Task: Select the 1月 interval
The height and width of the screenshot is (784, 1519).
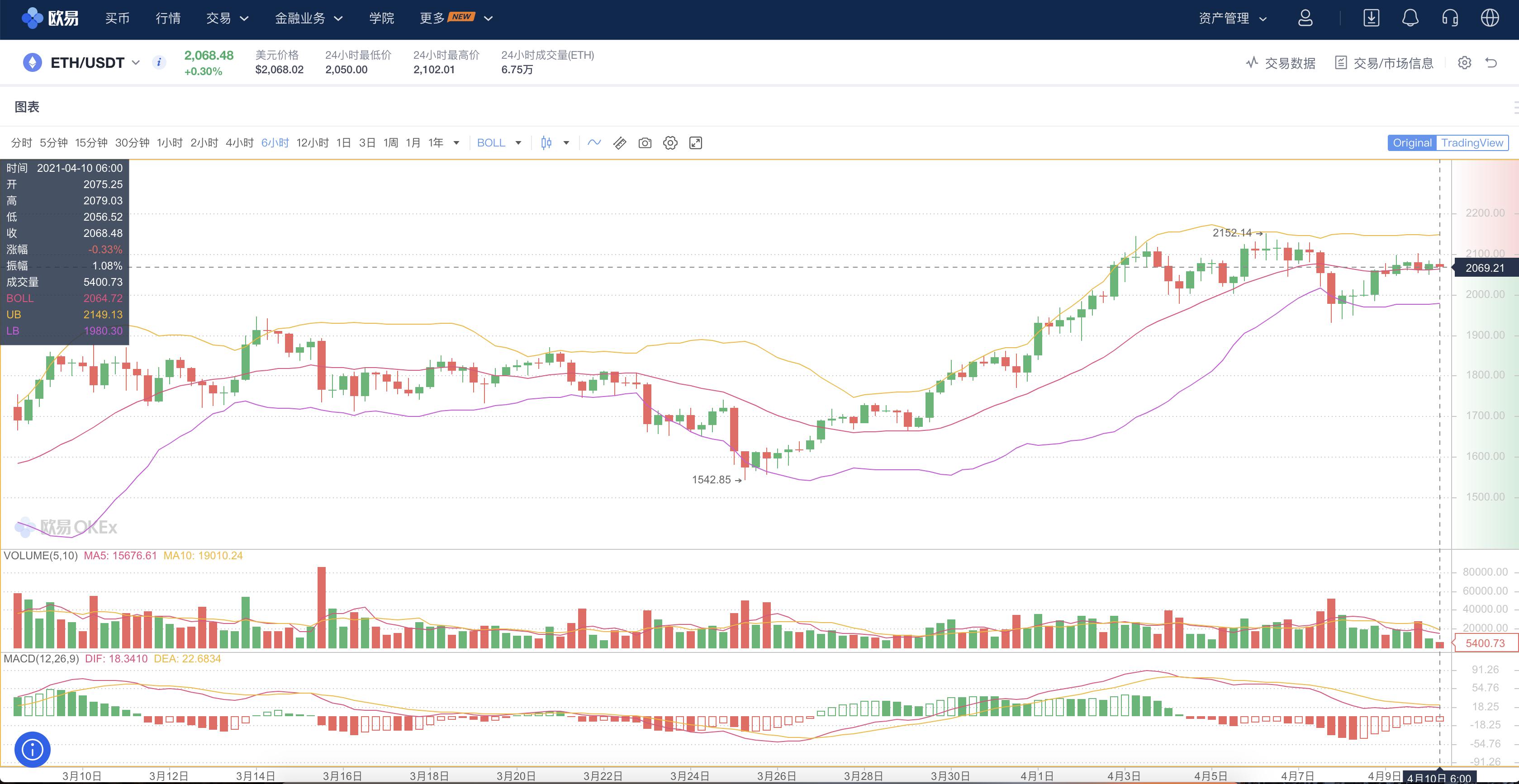Action: coord(413,143)
